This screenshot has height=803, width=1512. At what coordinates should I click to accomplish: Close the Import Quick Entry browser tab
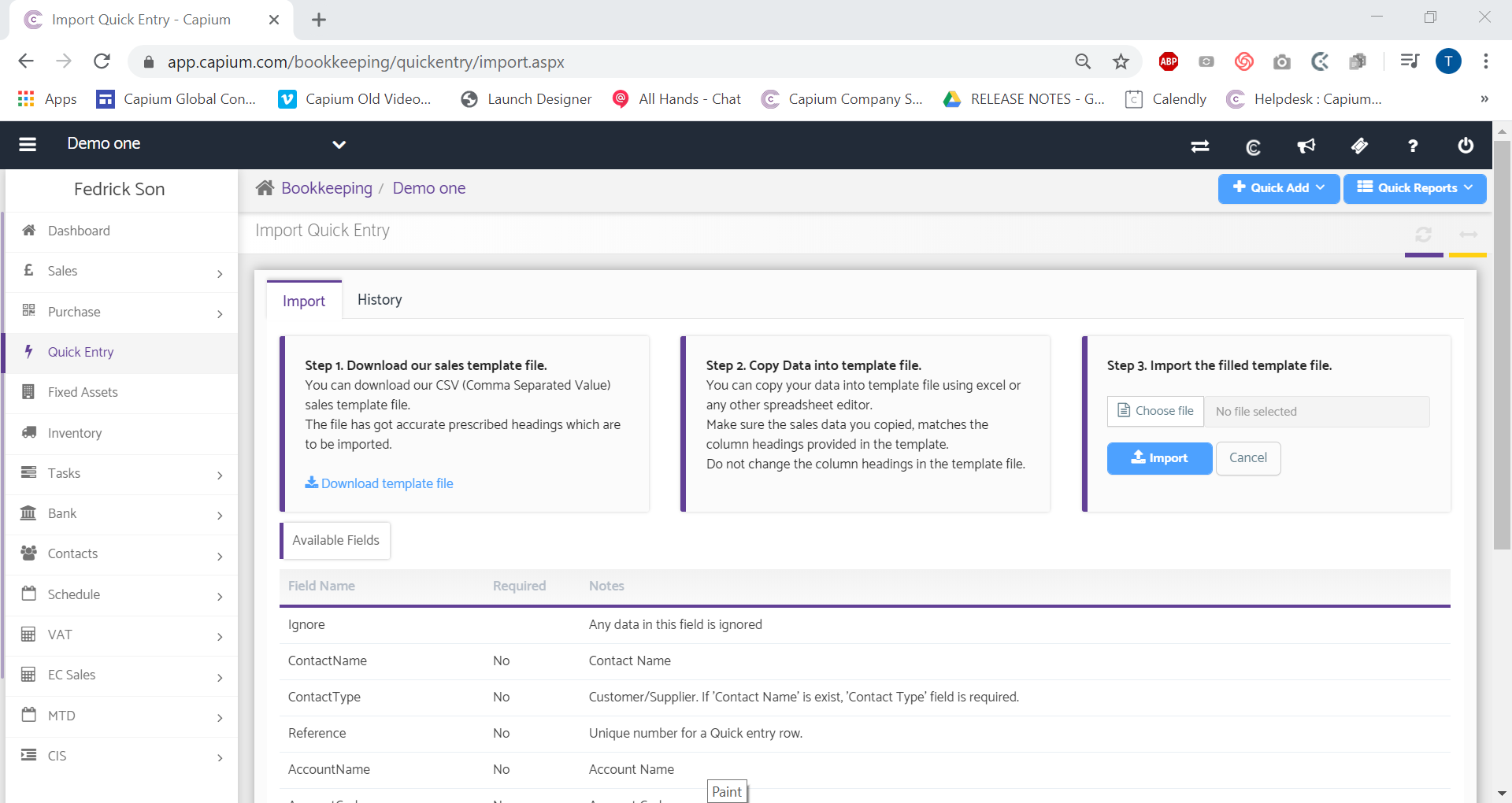274,20
